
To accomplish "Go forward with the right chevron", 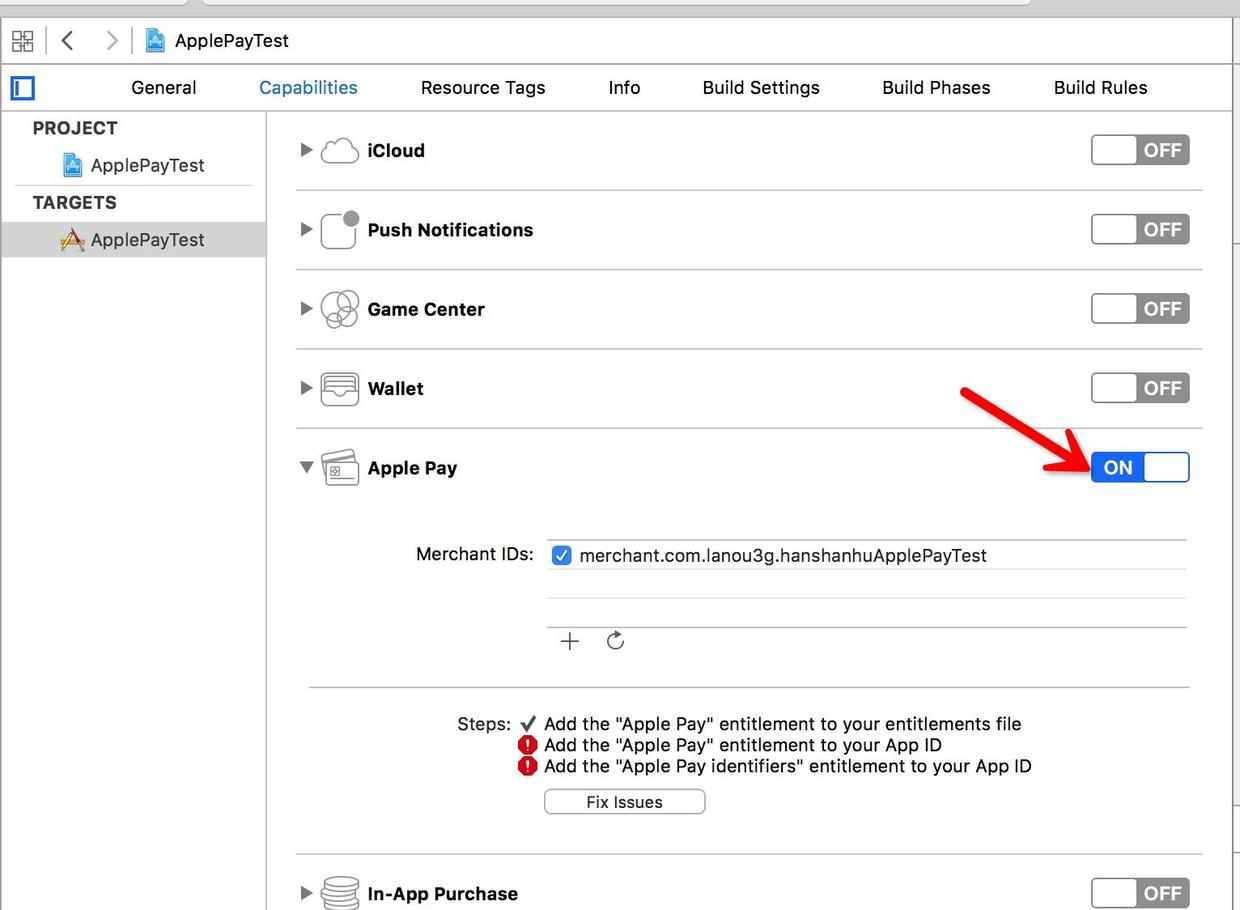I will (x=111, y=41).
